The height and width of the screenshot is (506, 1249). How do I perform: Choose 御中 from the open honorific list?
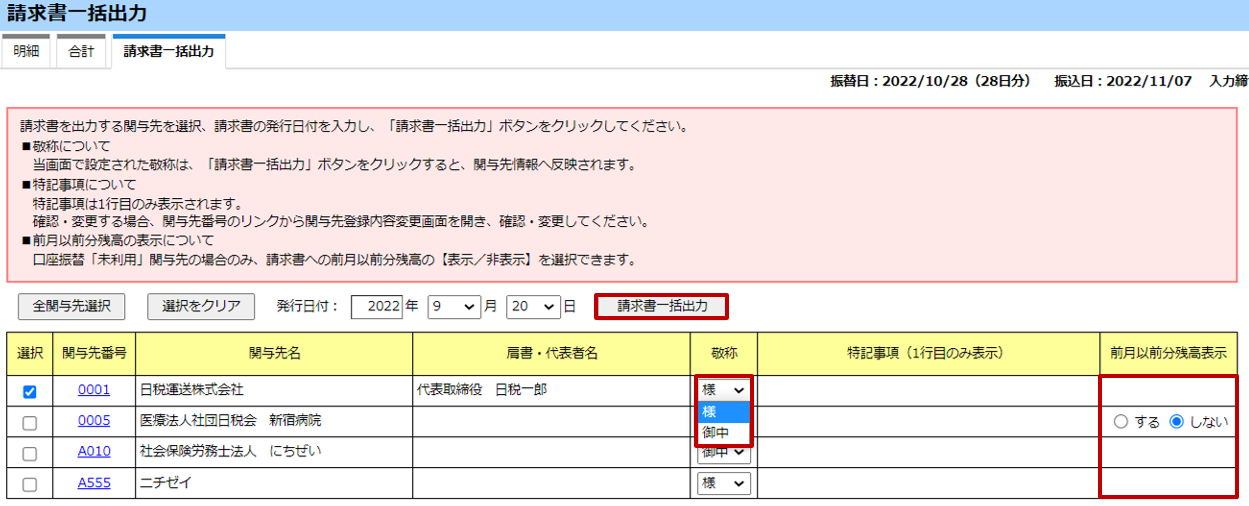(x=716, y=433)
